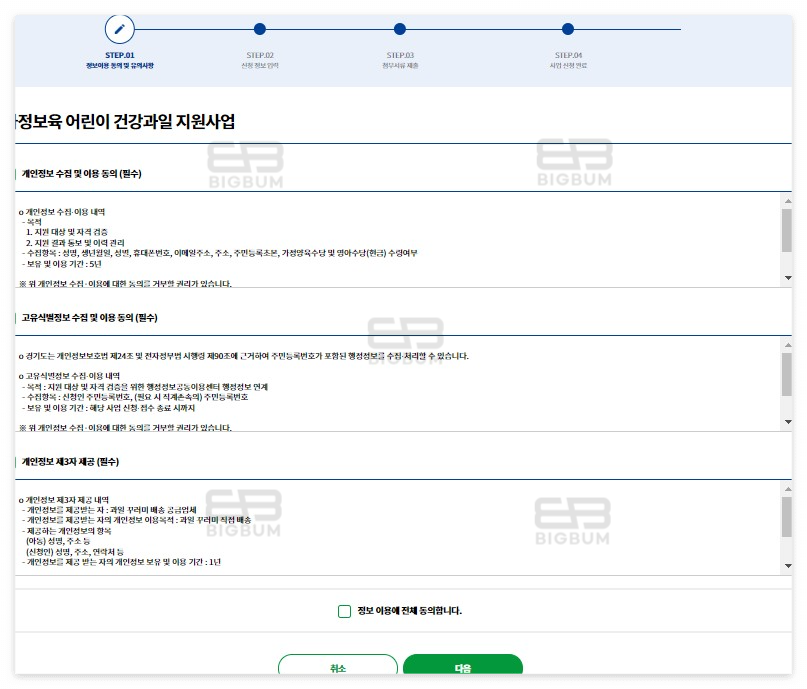Click page title '어린이 건강과일 지원사업'

(150, 122)
